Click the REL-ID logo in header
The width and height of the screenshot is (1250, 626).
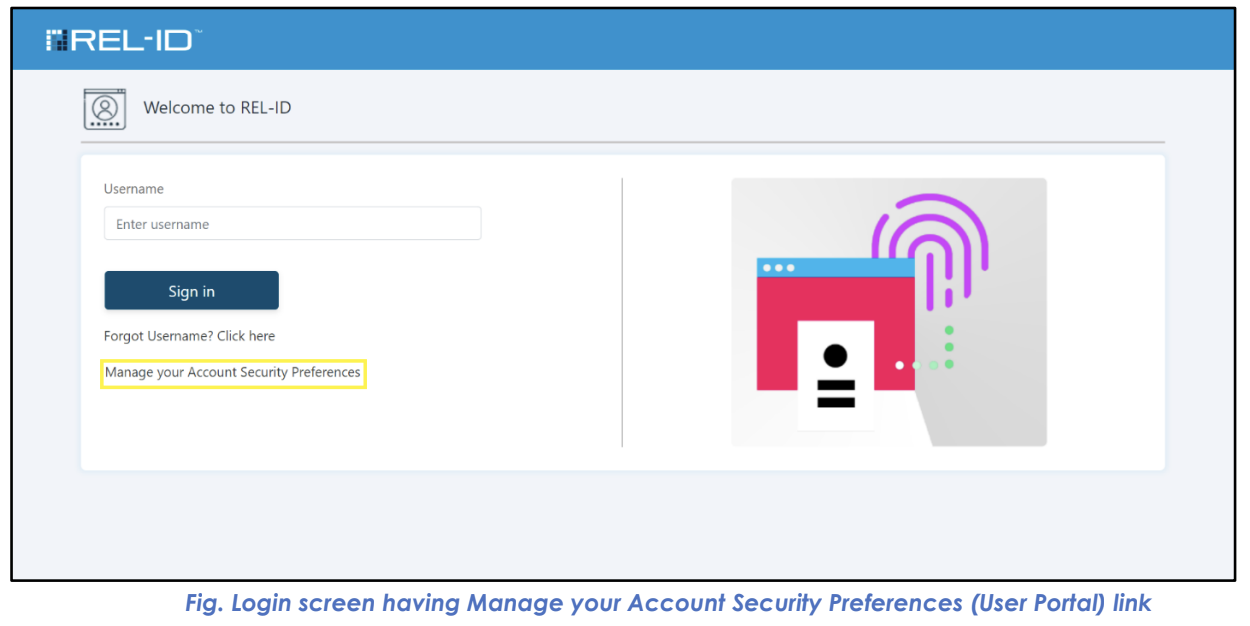(x=124, y=40)
